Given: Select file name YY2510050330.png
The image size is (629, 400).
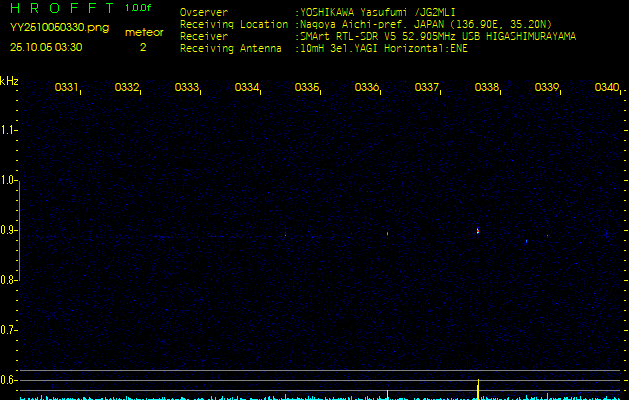Looking at the screenshot, I should (59, 27).
